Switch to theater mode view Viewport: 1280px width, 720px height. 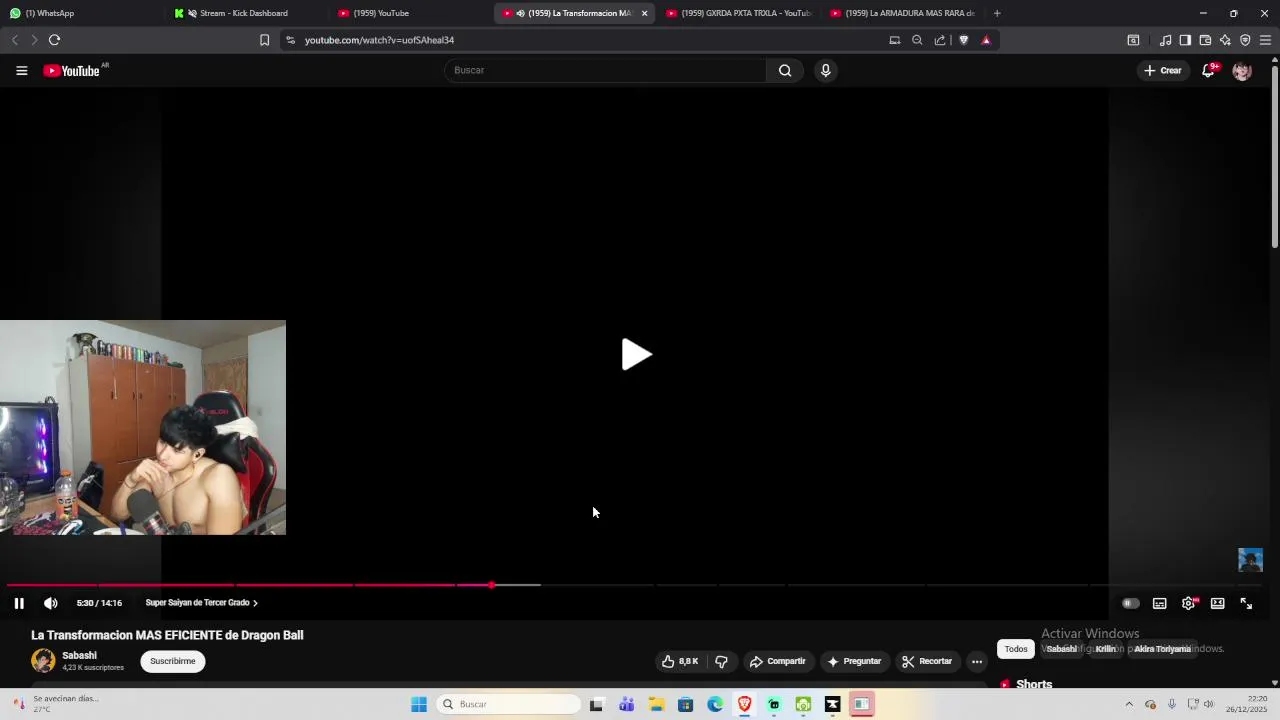click(x=1218, y=603)
